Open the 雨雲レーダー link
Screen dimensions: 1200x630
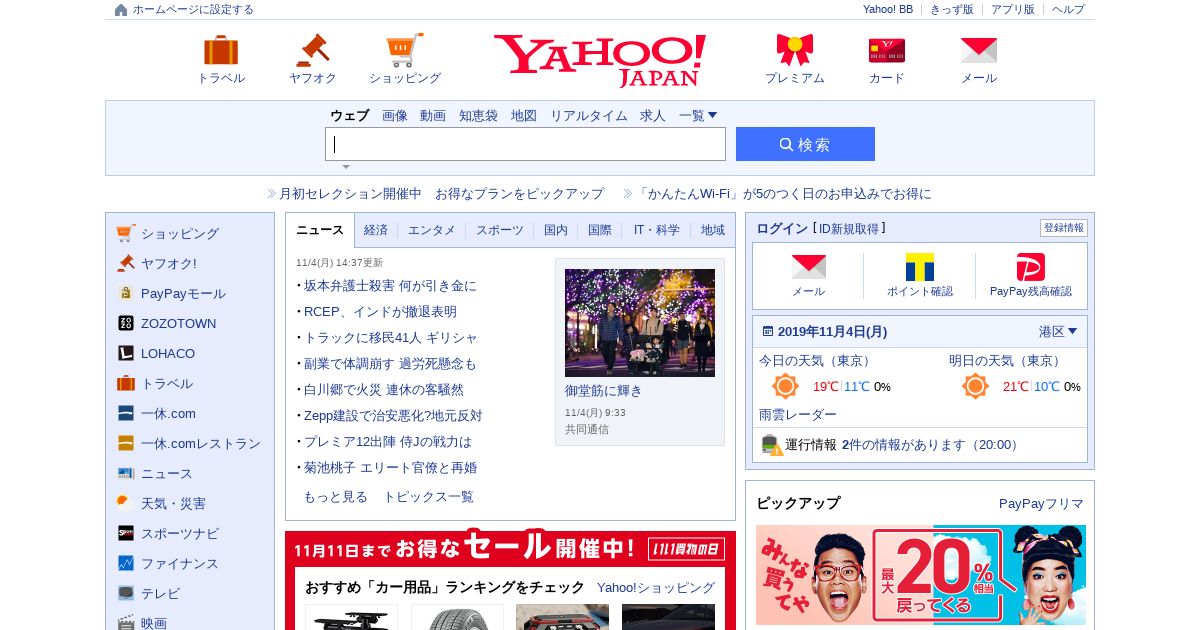tap(798, 415)
